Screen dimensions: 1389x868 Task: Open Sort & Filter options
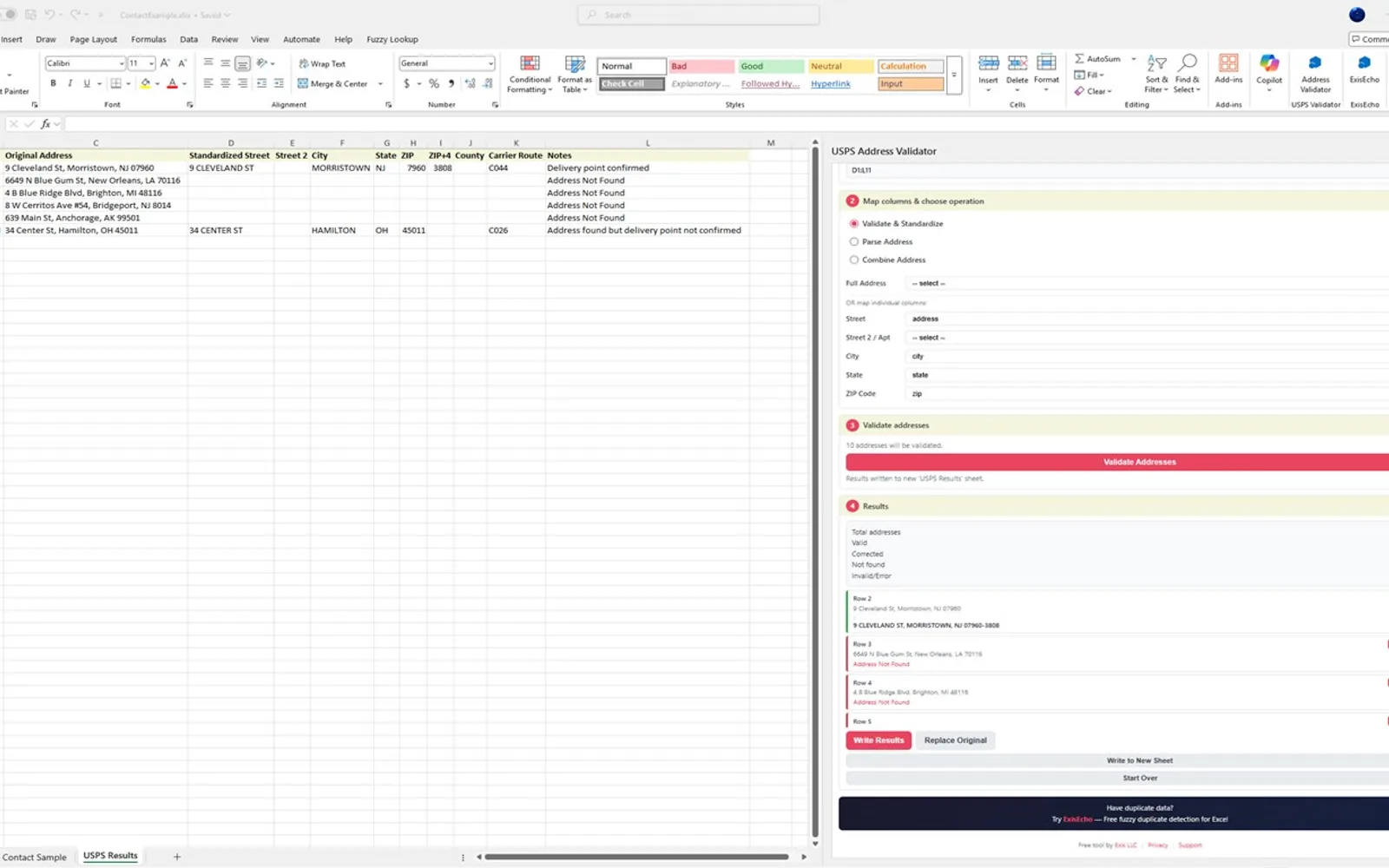(x=1156, y=74)
